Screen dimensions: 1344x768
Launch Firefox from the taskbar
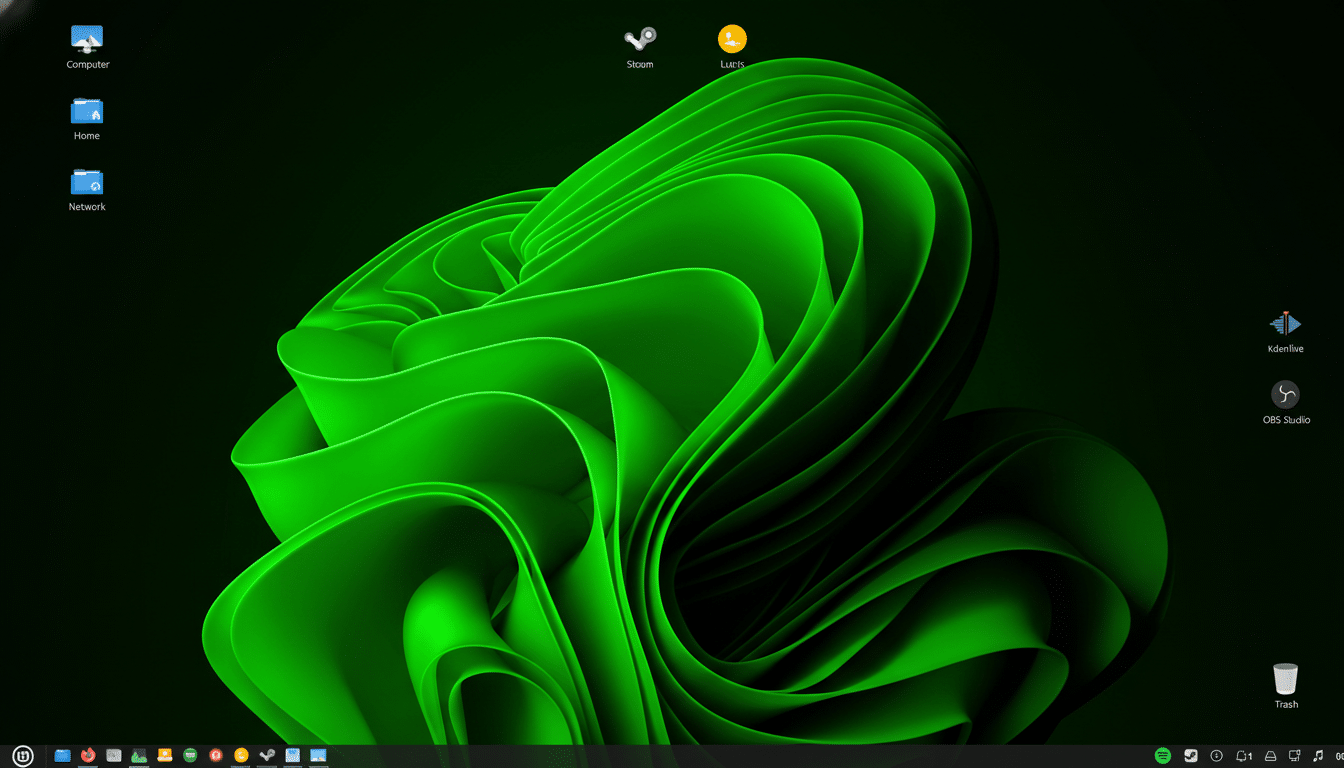(x=88, y=755)
